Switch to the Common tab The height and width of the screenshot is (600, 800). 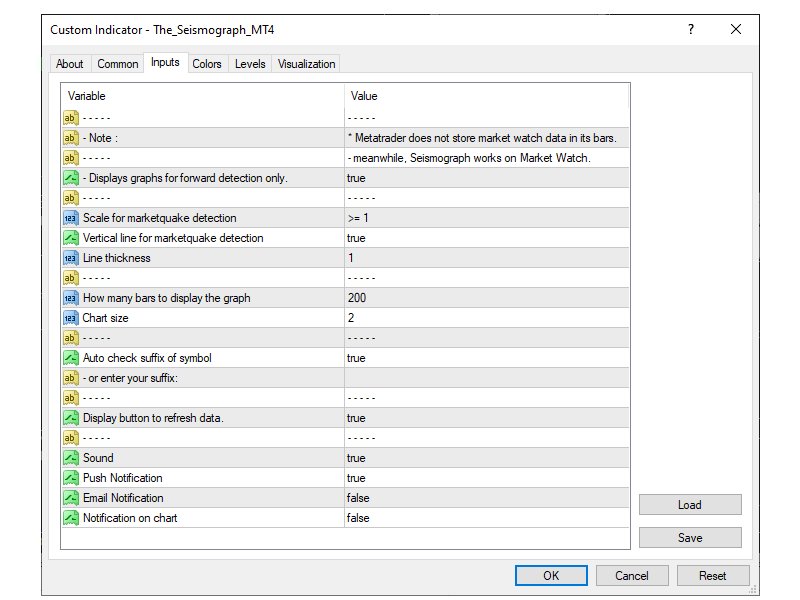118,64
